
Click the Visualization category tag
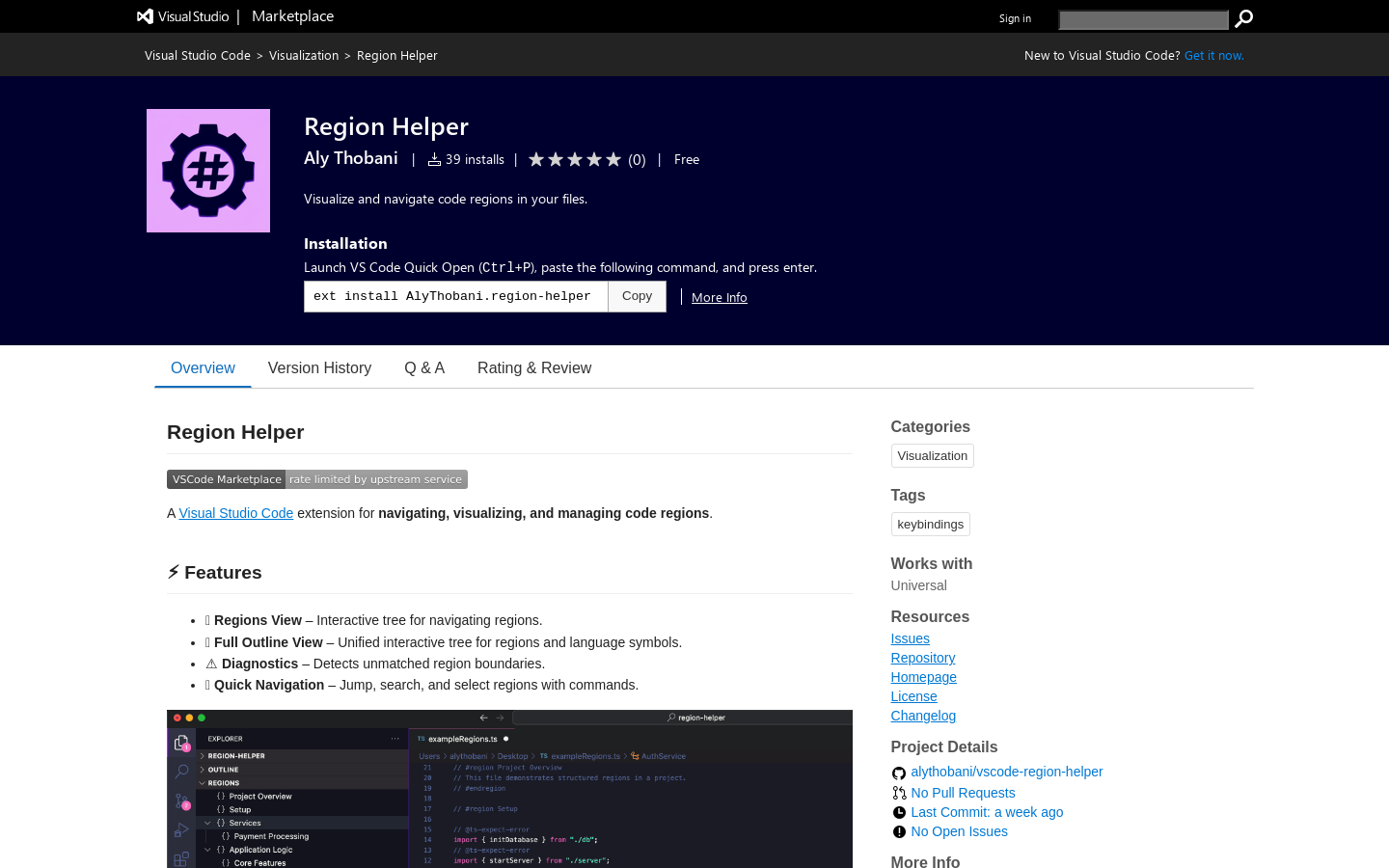pos(933,455)
